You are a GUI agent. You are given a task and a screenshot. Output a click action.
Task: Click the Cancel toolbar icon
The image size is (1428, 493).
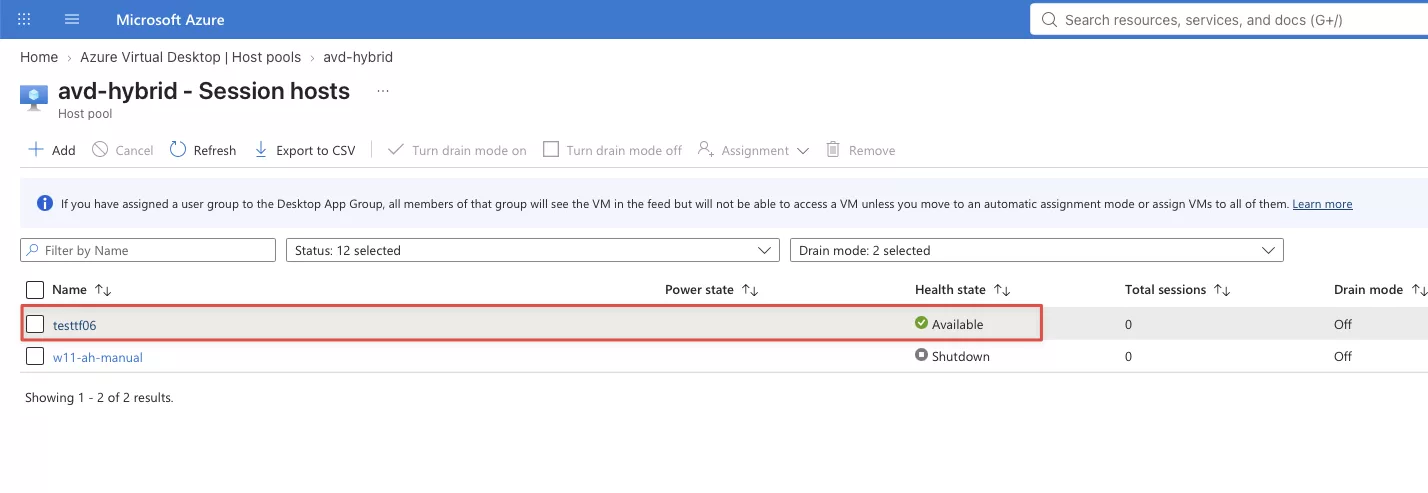click(x=100, y=150)
